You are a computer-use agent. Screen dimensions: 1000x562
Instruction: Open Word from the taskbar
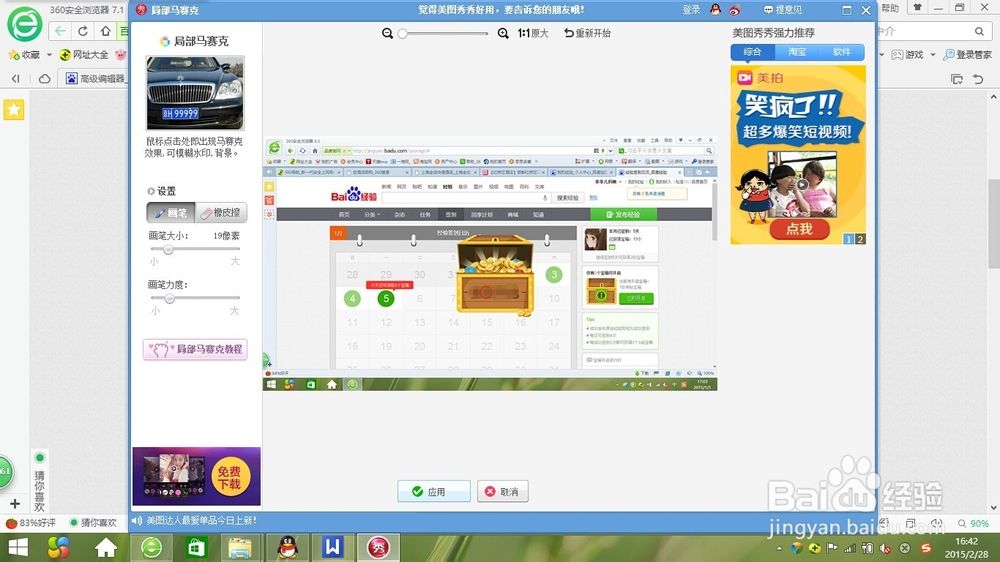coord(332,547)
